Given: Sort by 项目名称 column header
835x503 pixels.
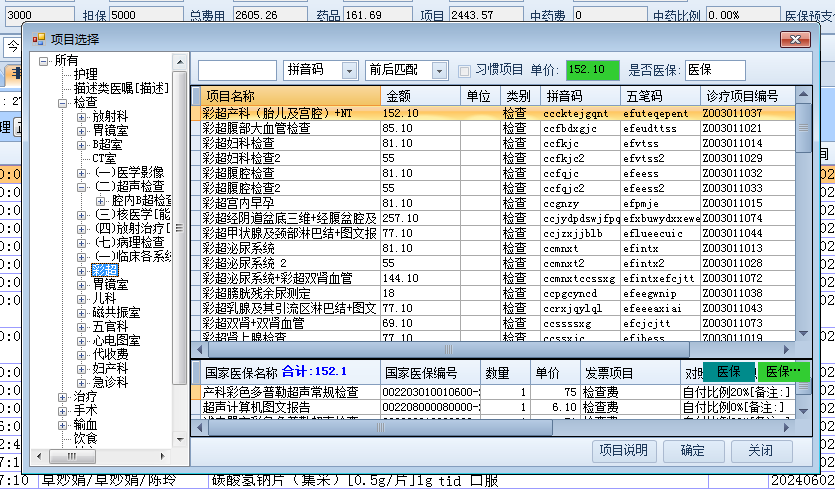Looking at the screenshot, I should point(290,96).
